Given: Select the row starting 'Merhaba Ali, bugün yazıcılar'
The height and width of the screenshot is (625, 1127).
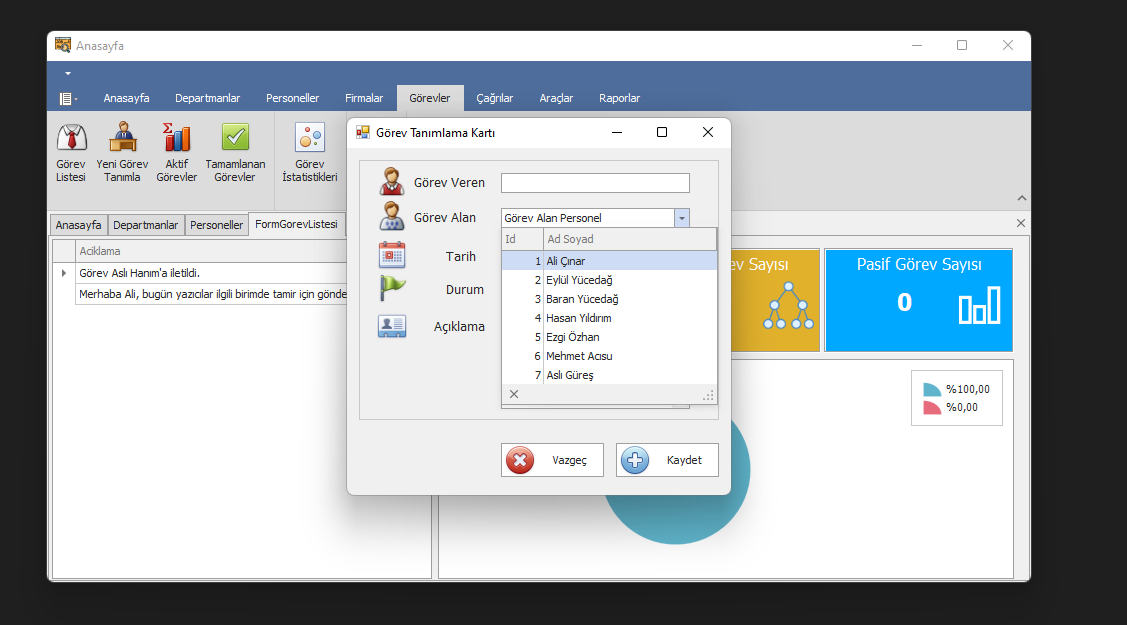Looking at the screenshot, I should (211, 294).
